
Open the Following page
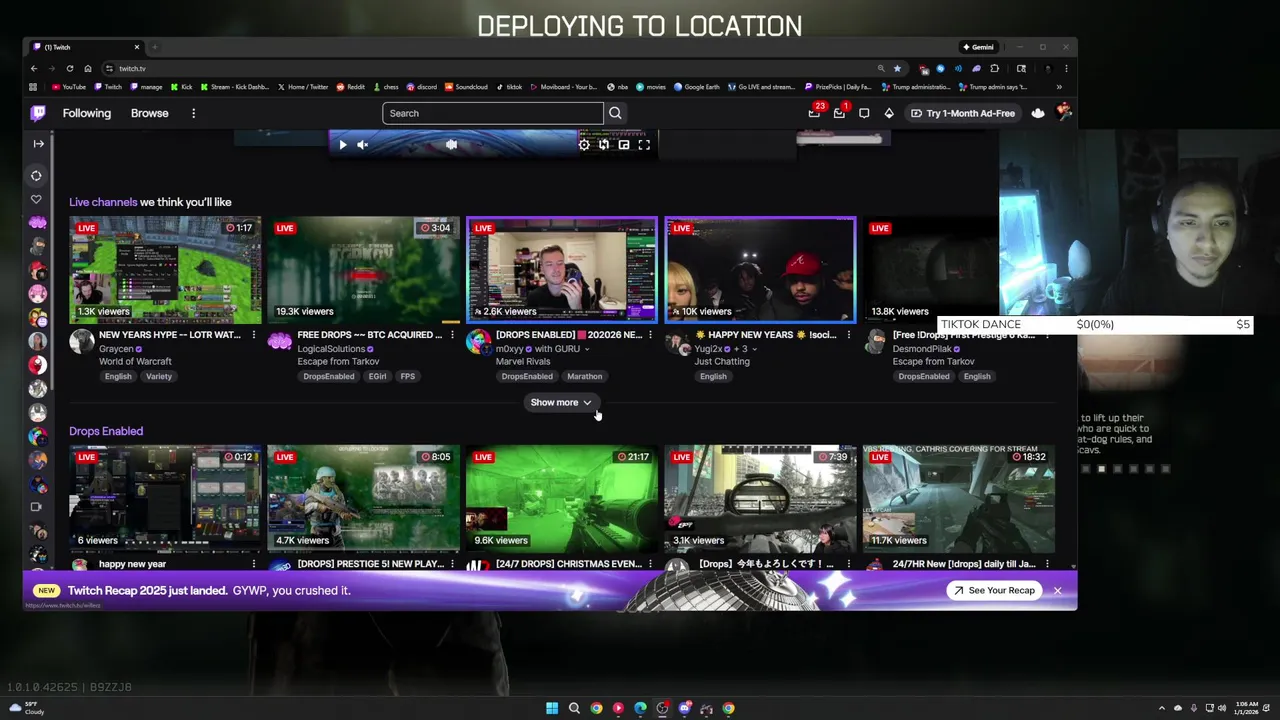[87, 113]
